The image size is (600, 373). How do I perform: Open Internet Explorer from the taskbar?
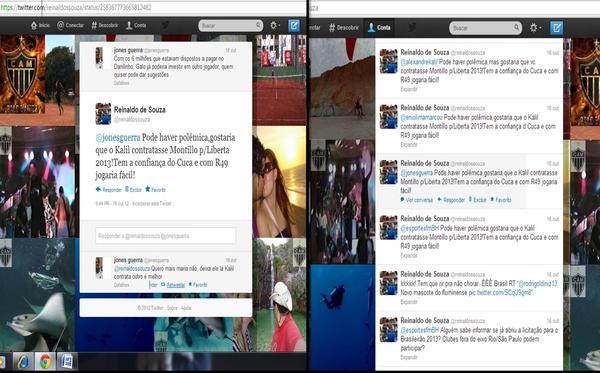[x=23, y=362]
